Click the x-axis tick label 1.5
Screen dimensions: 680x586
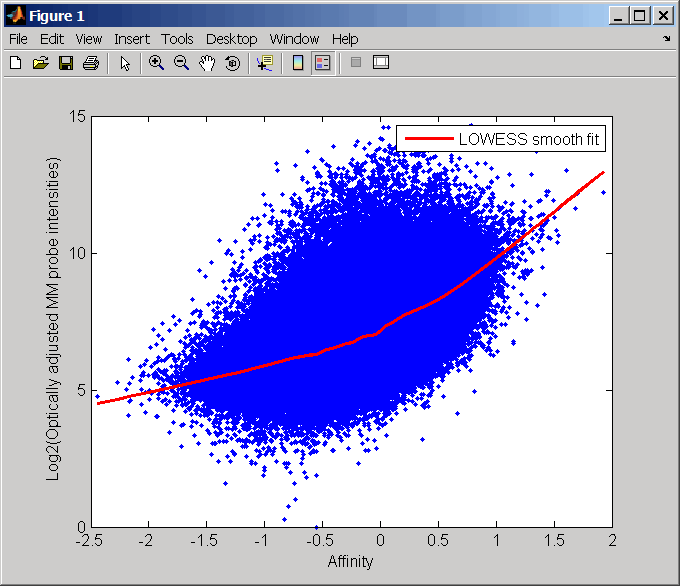click(554, 540)
